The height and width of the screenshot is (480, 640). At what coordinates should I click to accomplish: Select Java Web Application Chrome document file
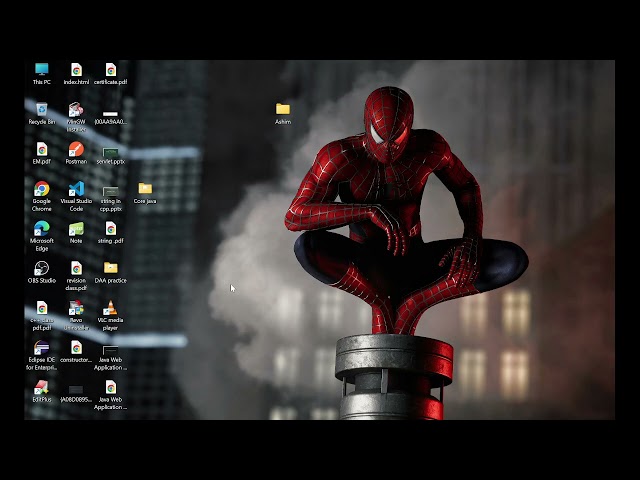[111, 395]
